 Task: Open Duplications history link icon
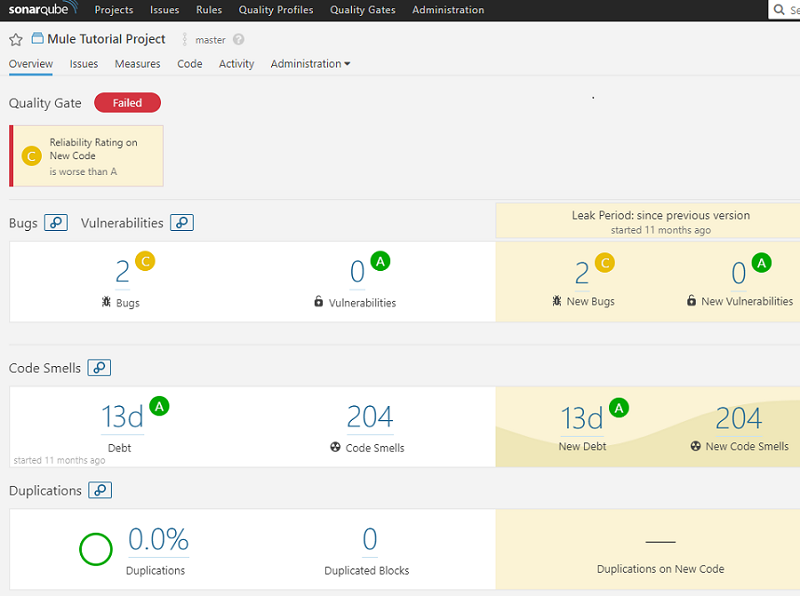tap(100, 490)
